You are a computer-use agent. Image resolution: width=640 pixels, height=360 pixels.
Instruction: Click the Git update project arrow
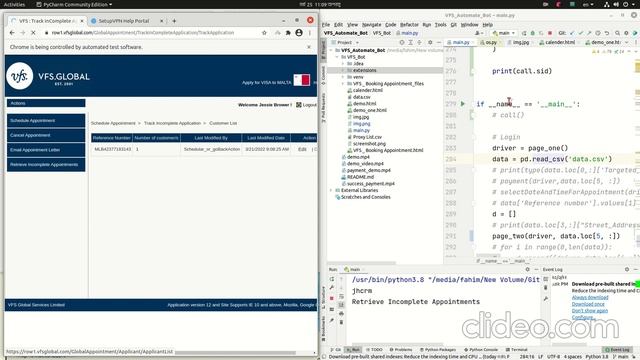pyautogui.click(x=572, y=33)
